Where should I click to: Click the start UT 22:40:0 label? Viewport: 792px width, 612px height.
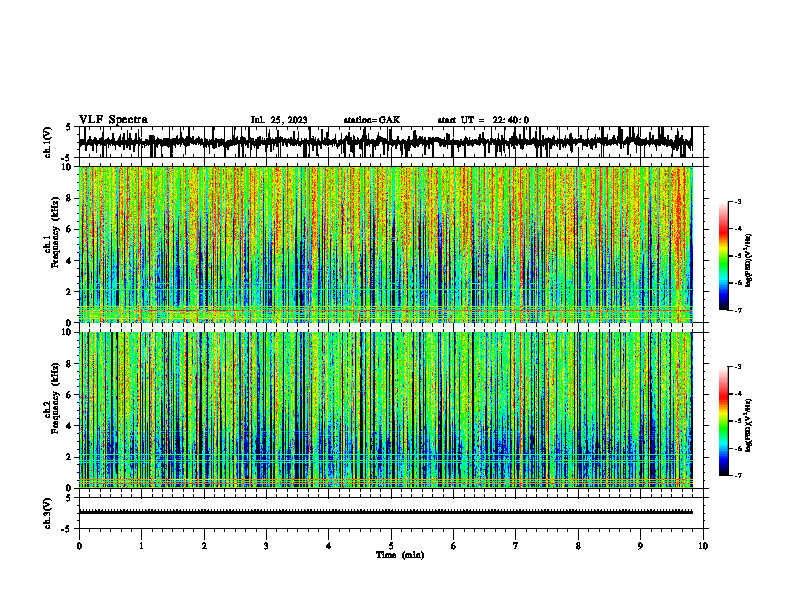click(x=483, y=120)
